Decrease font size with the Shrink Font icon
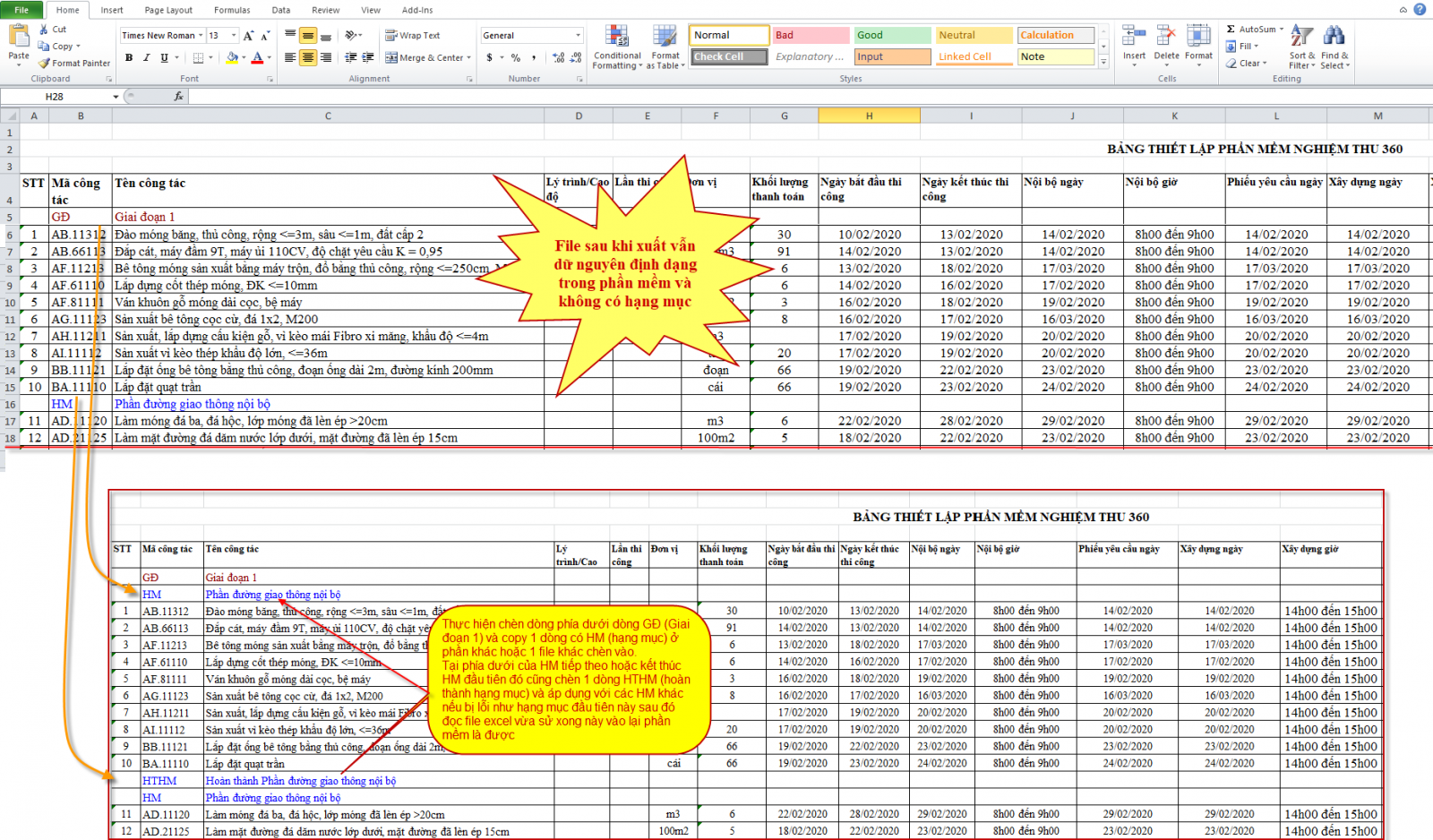The height and width of the screenshot is (840, 1433). (x=266, y=35)
